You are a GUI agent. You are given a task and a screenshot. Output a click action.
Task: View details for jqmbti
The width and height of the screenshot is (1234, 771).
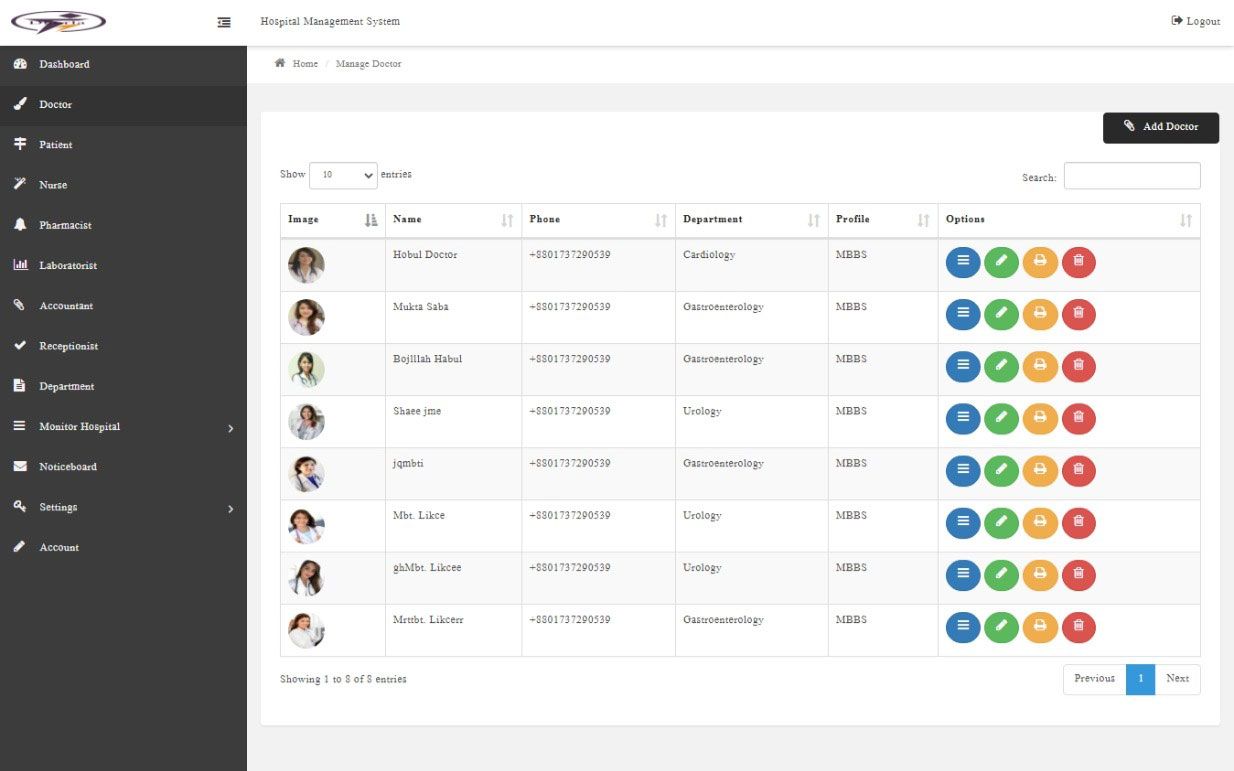point(963,470)
